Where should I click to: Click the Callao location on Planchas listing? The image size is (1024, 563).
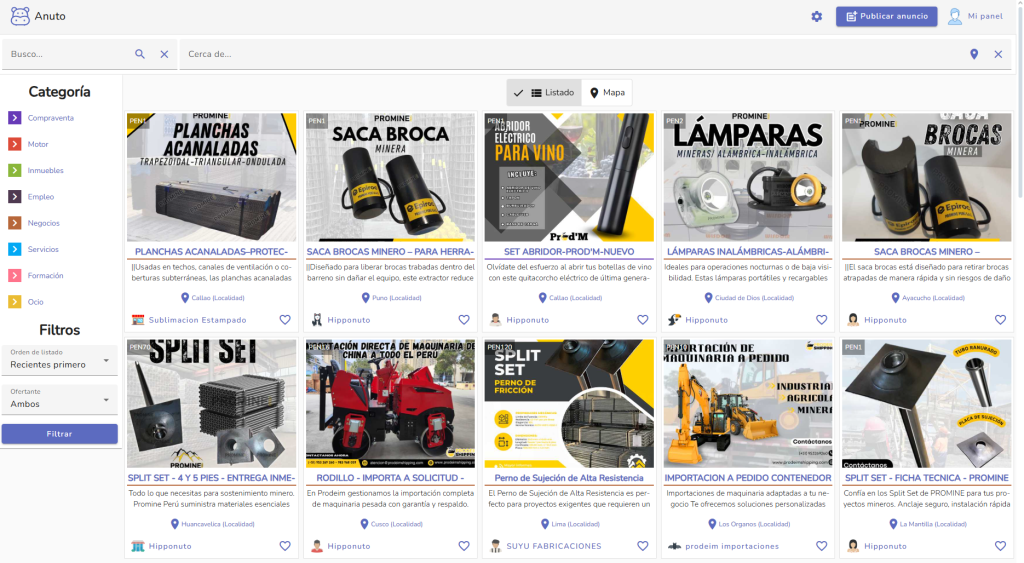(x=212, y=298)
